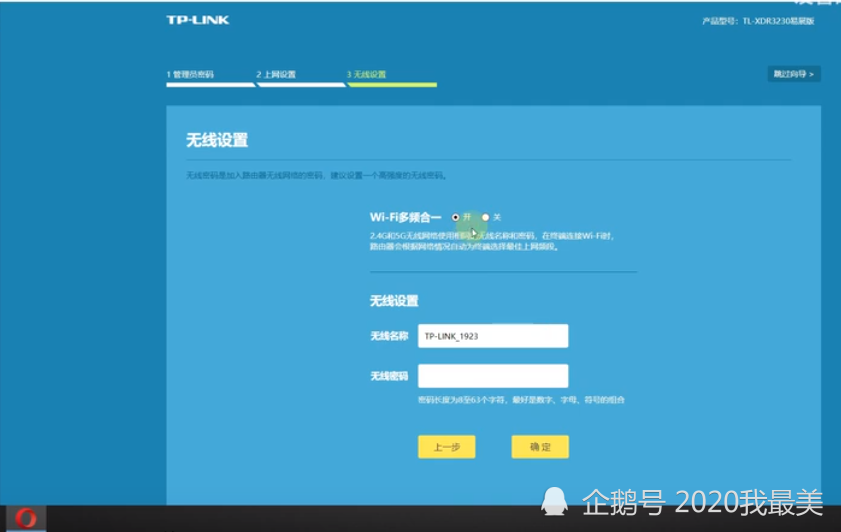Click the Wi-Fi多频合一 label
841x532 pixels.
coord(405,217)
